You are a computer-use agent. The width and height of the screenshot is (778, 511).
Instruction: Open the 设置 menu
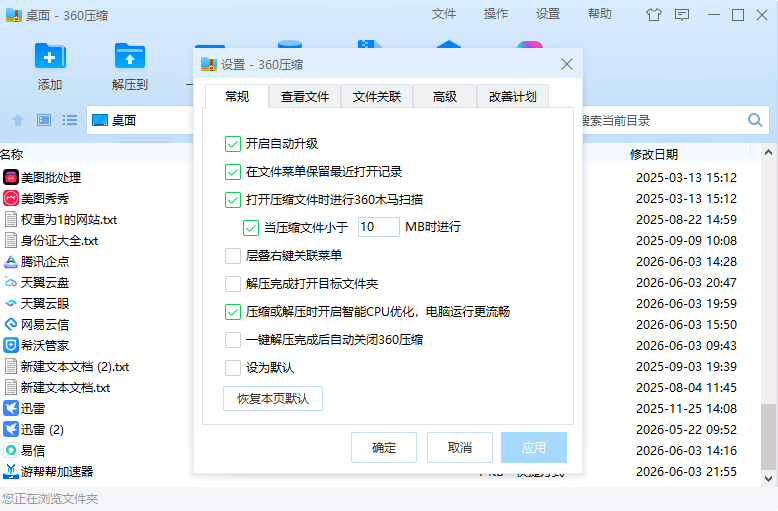click(x=548, y=14)
